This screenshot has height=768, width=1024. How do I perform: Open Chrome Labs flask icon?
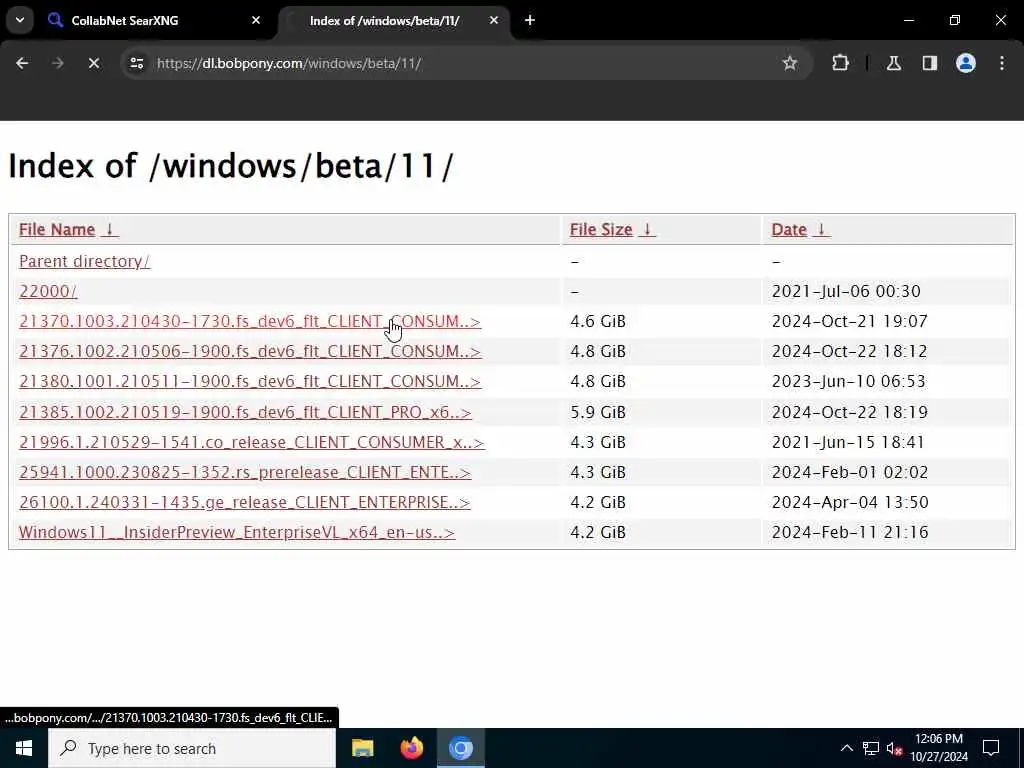point(894,63)
